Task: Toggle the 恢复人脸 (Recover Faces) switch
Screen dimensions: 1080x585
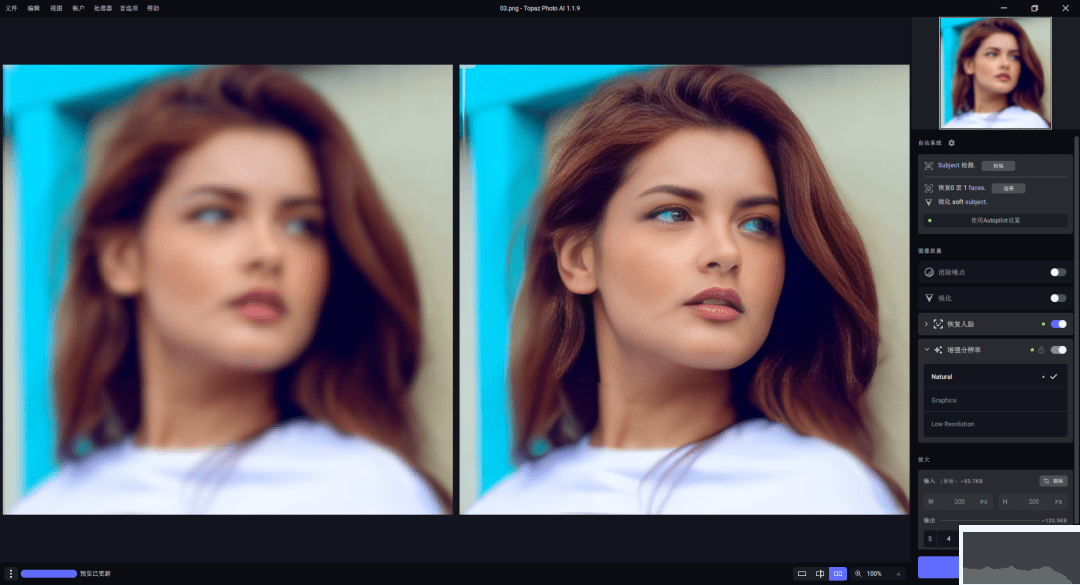Action: click(x=1059, y=324)
